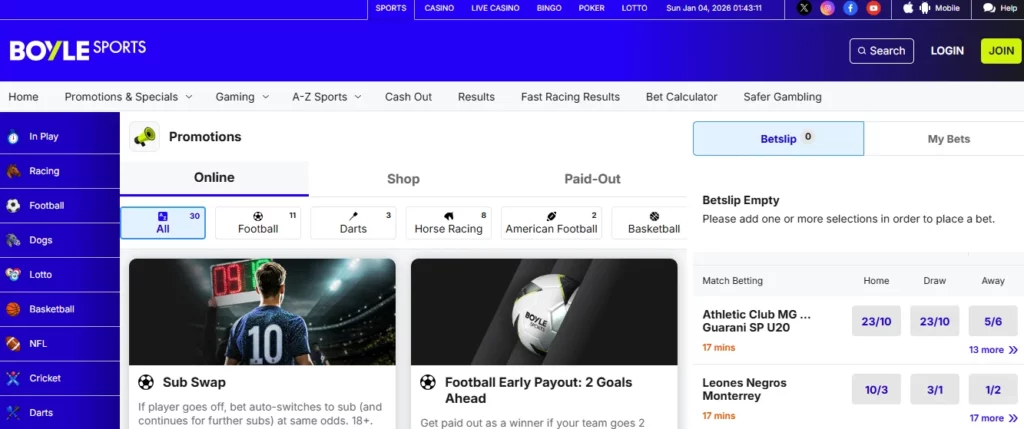Open the 13 more markets link

(x=992, y=350)
